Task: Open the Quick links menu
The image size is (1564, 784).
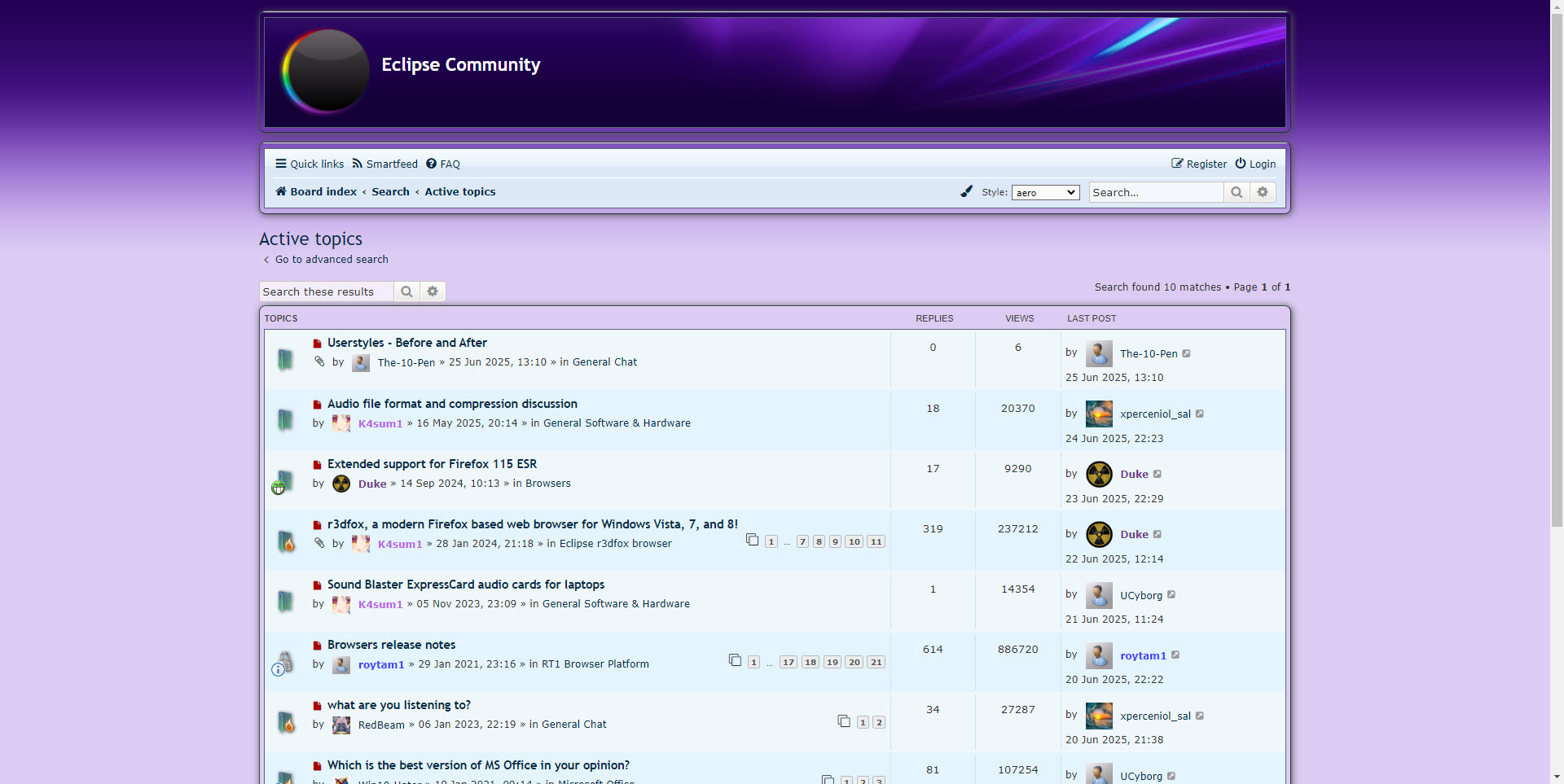Action: 310,164
